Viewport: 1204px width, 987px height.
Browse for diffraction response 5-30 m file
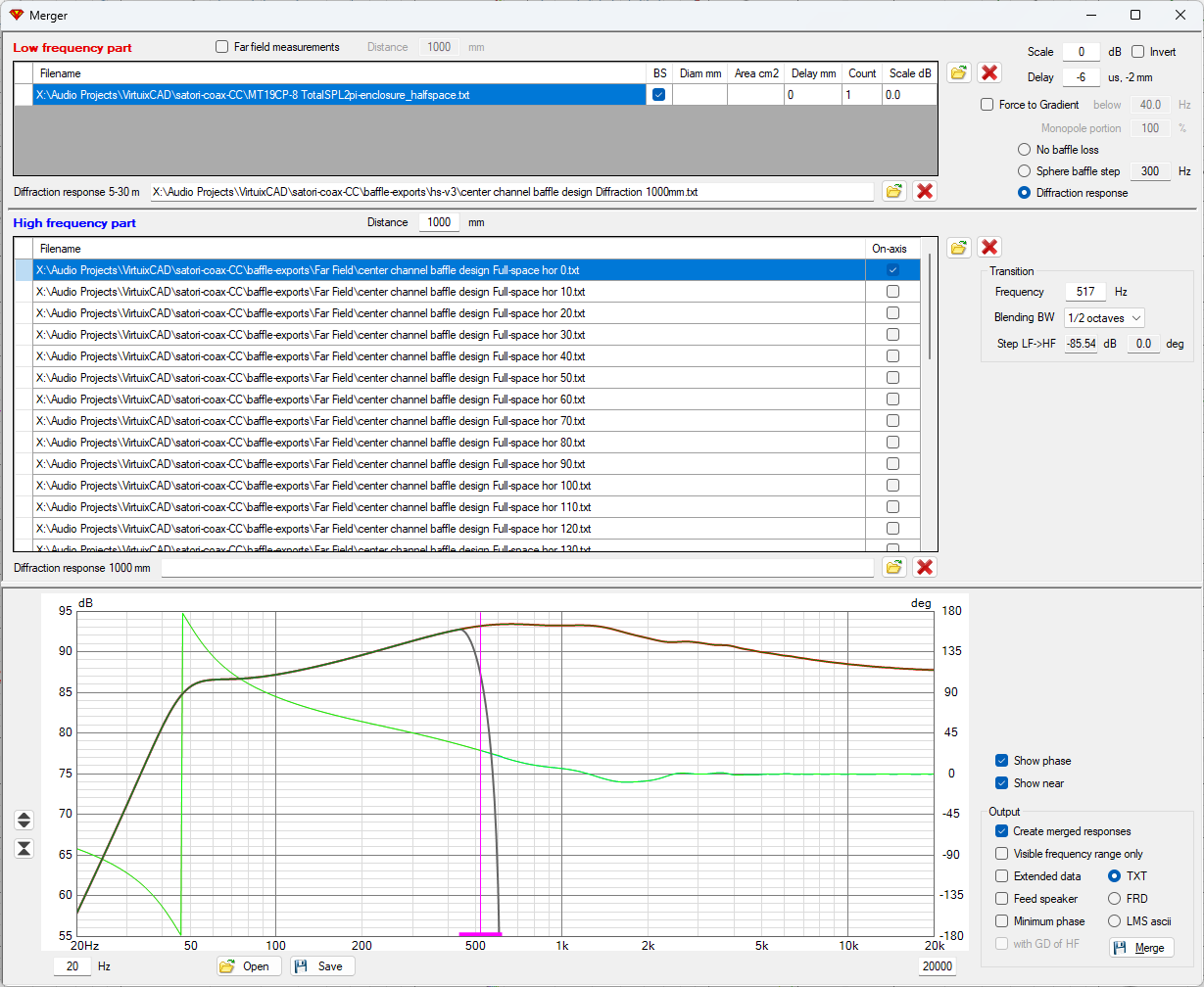[x=893, y=191]
